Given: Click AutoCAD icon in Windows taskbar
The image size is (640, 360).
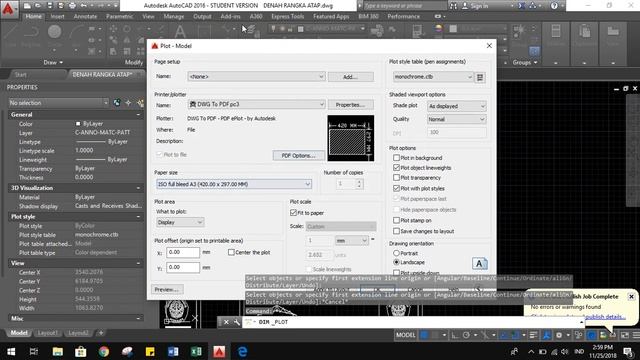Looking at the screenshot, I should click(x=219, y=351).
